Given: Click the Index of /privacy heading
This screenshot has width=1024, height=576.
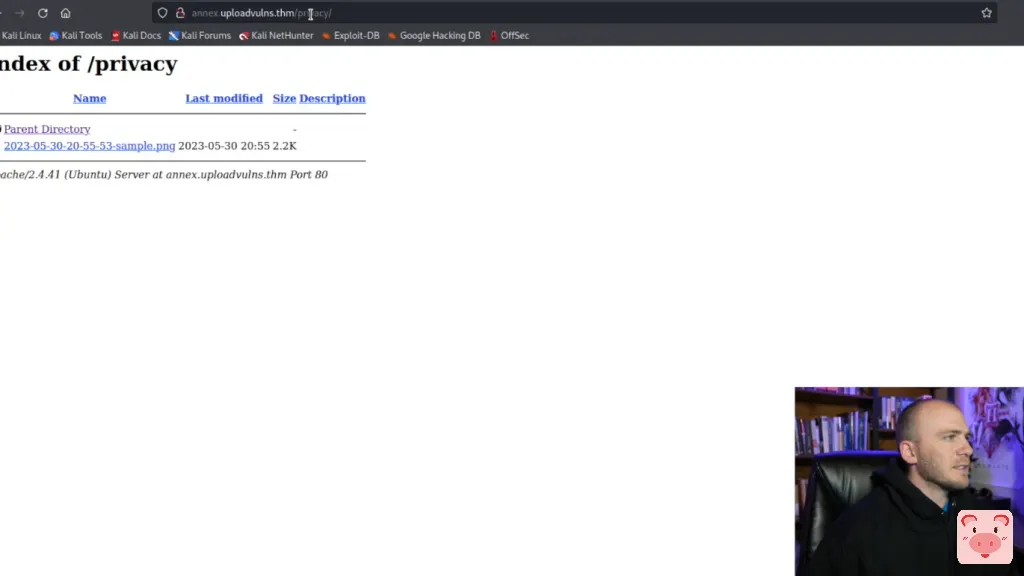Looking at the screenshot, I should click(x=88, y=64).
